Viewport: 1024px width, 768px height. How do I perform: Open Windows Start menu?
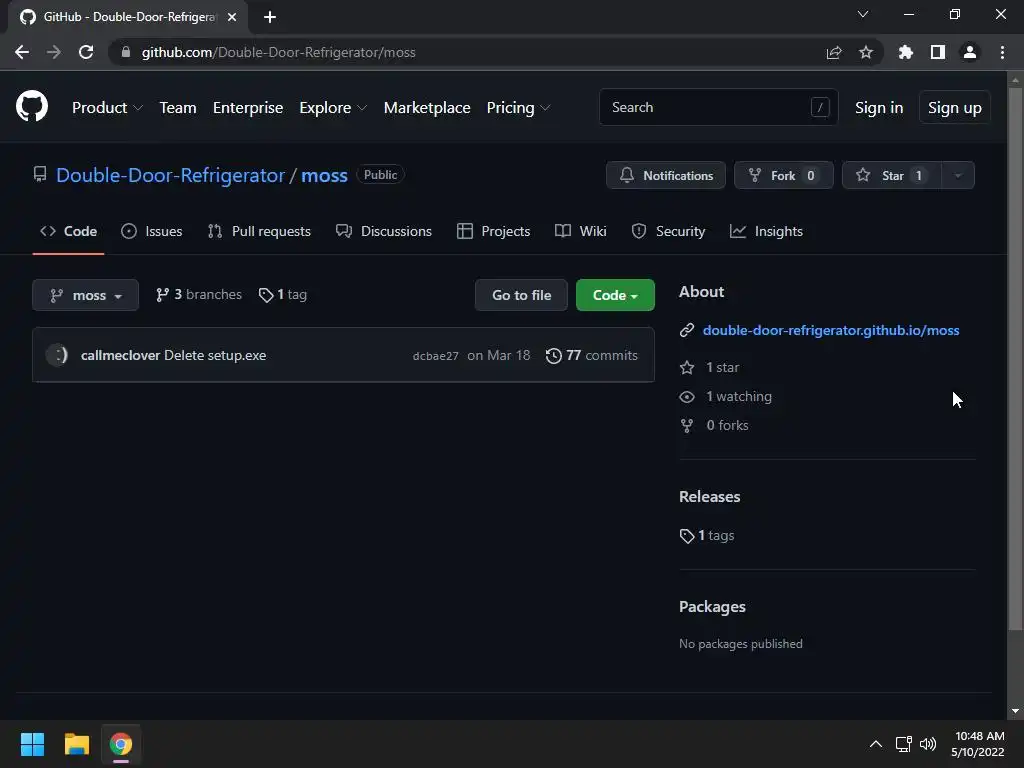(32, 744)
